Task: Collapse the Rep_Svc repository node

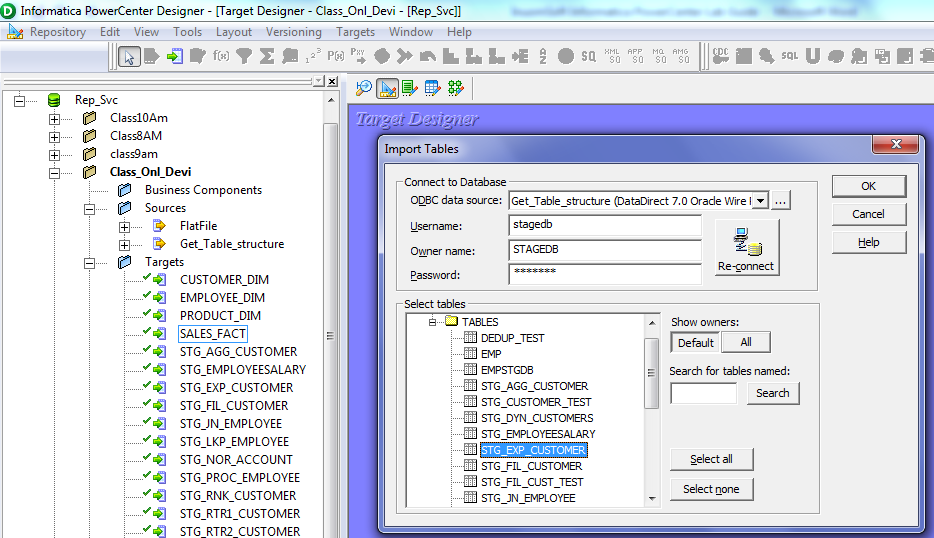Action: point(20,101)
